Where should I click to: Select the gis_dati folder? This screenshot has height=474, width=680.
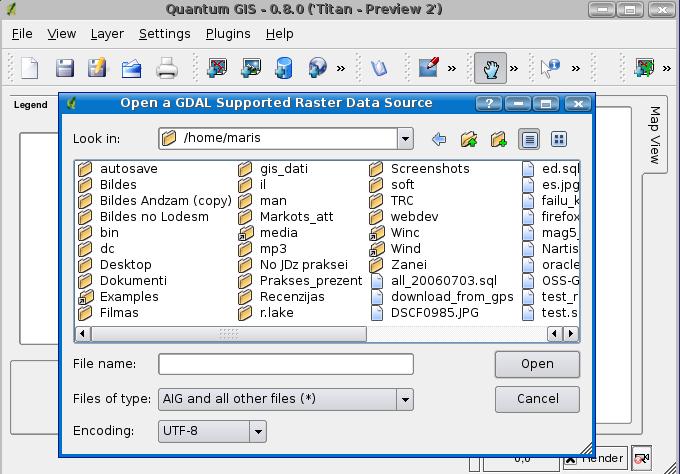coord(273,169)
